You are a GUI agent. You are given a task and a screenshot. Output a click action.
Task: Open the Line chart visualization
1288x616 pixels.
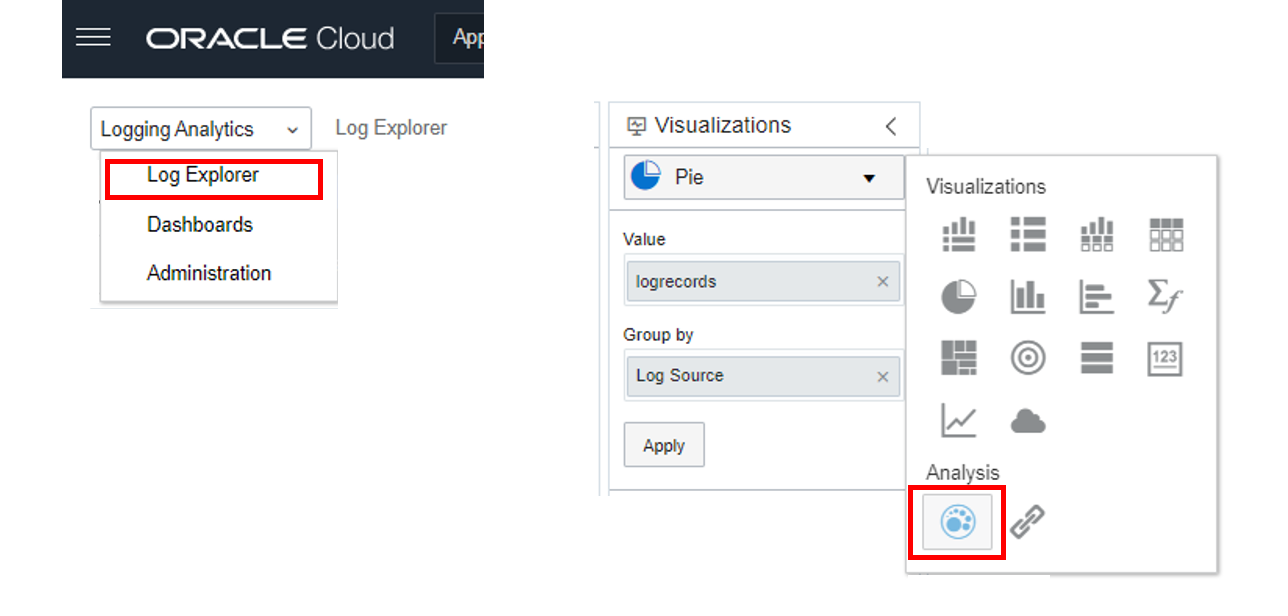[x=958, y=421]
